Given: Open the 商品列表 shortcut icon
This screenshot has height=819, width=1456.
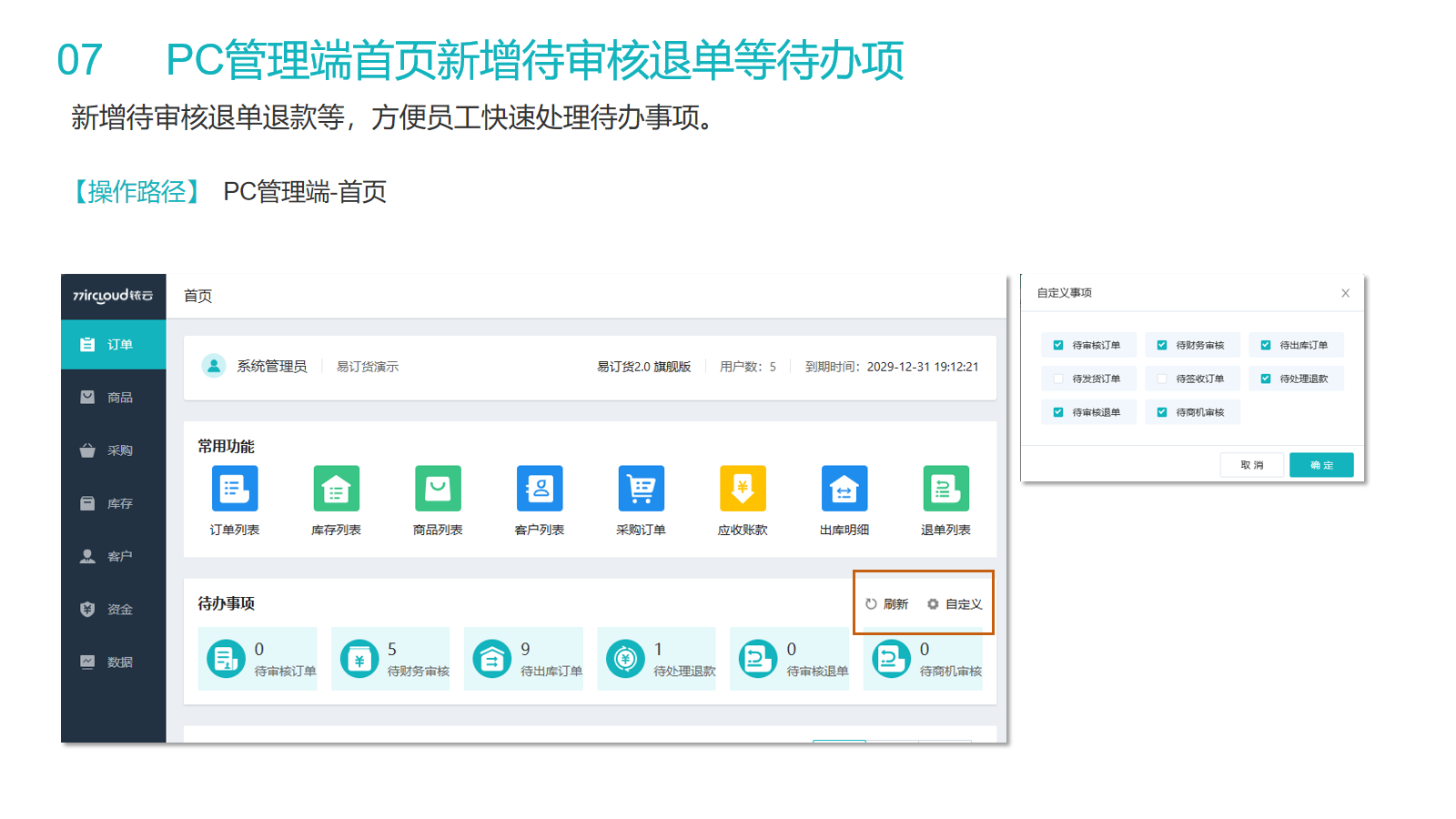Looking at the screenshot, I should pyautogui.click(x=438, y=489).
